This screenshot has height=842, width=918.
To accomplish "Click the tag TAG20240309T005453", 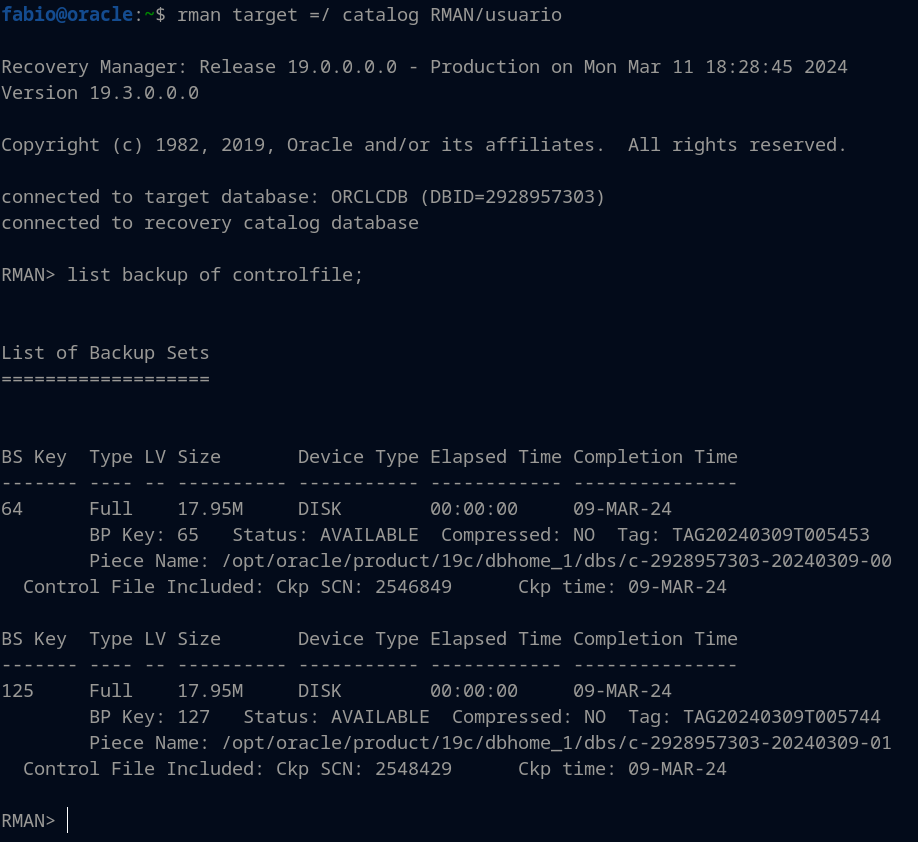I will (x=771, y=535).
